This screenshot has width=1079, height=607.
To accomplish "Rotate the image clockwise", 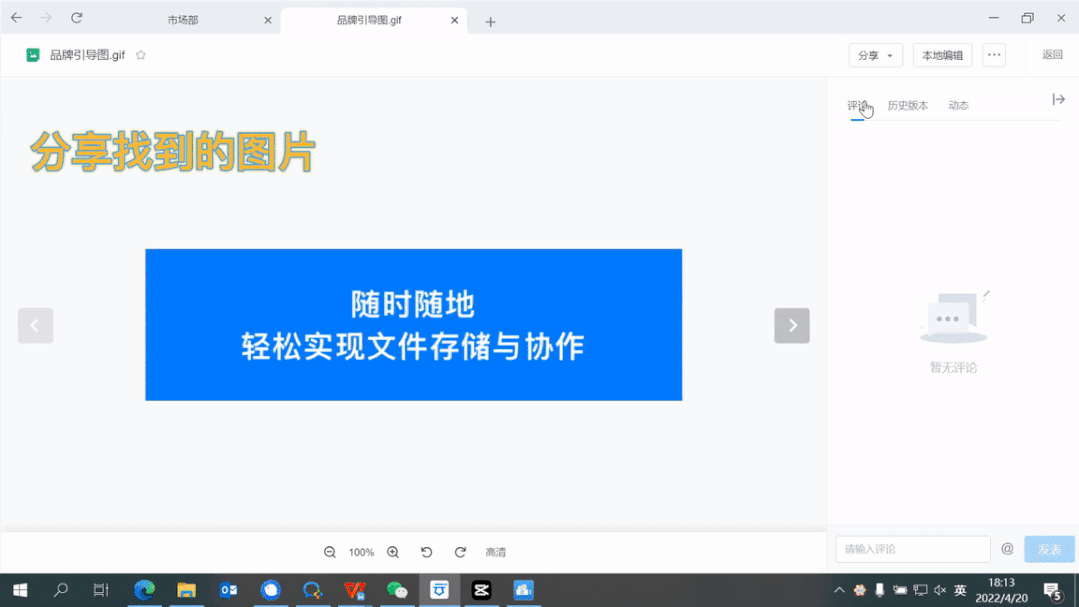I will (x=460, y=551).
